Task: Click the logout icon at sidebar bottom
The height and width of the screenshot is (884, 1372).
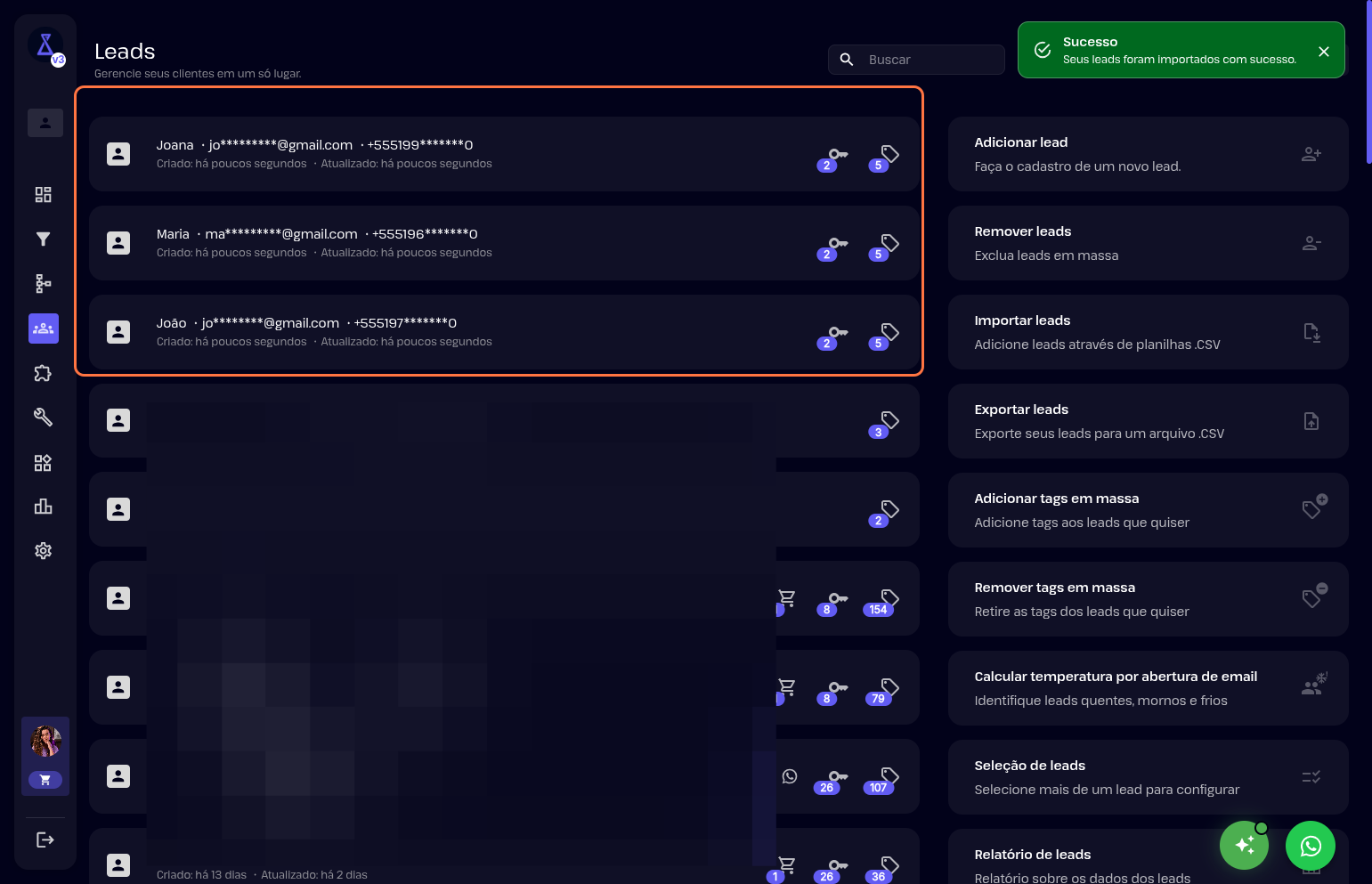Action: [x=45, y=839]
